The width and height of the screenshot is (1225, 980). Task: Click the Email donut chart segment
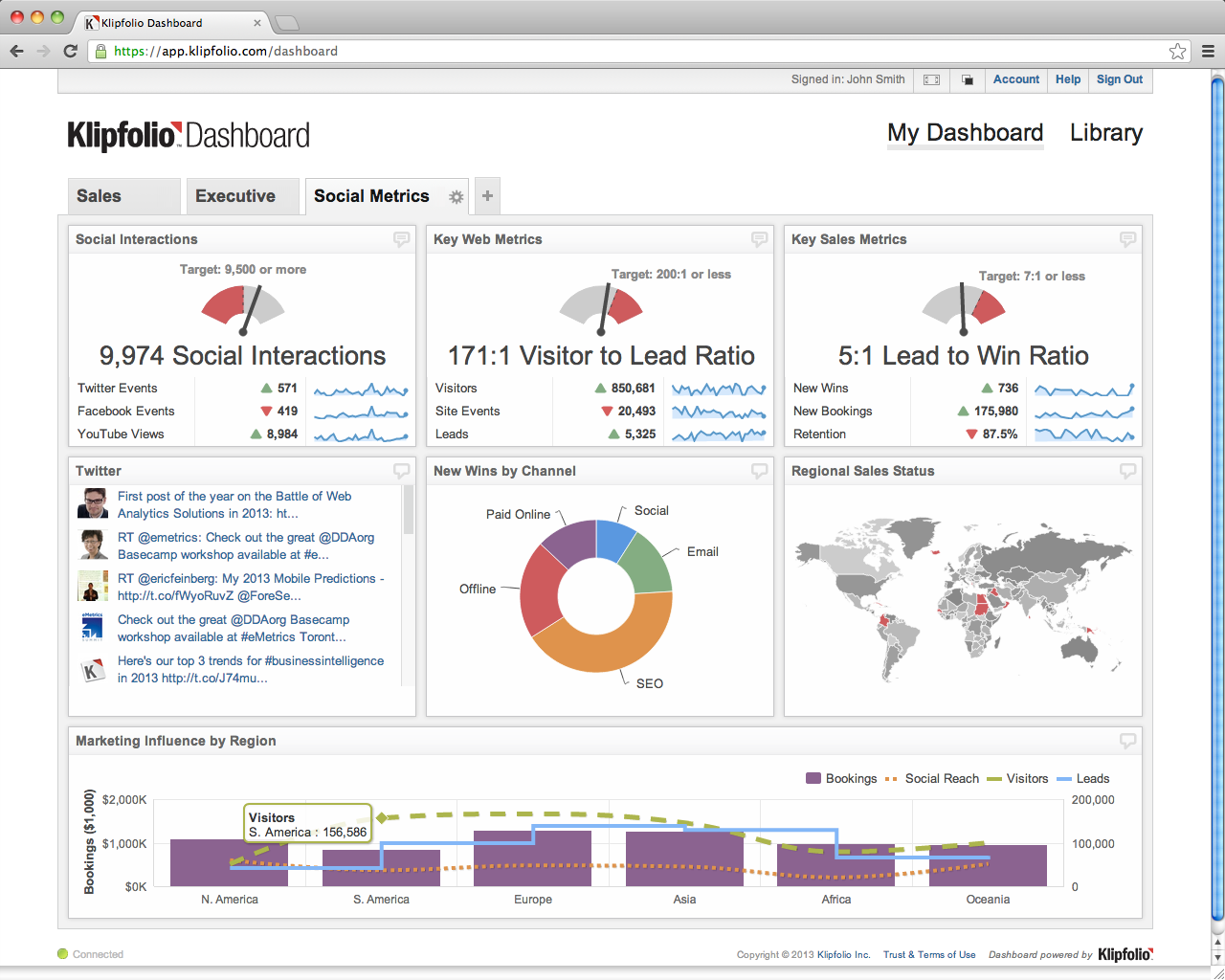(649, 565)
